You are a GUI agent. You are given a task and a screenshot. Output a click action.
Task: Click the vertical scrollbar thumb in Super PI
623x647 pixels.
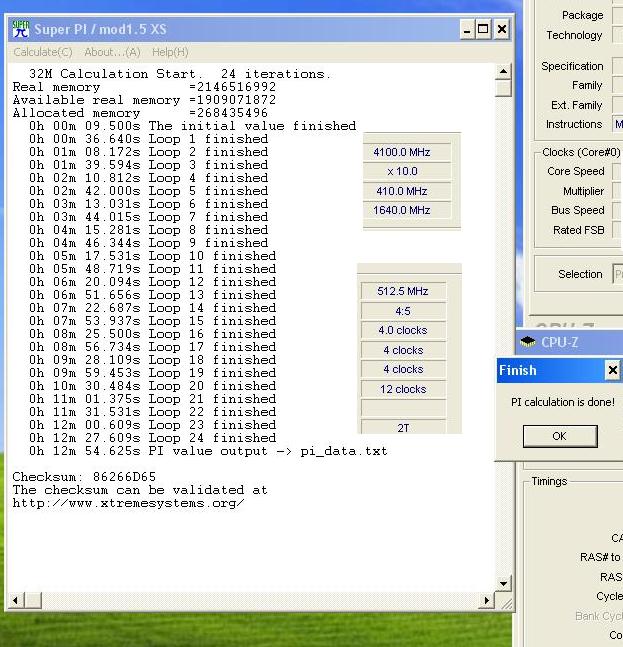[503, 88]
